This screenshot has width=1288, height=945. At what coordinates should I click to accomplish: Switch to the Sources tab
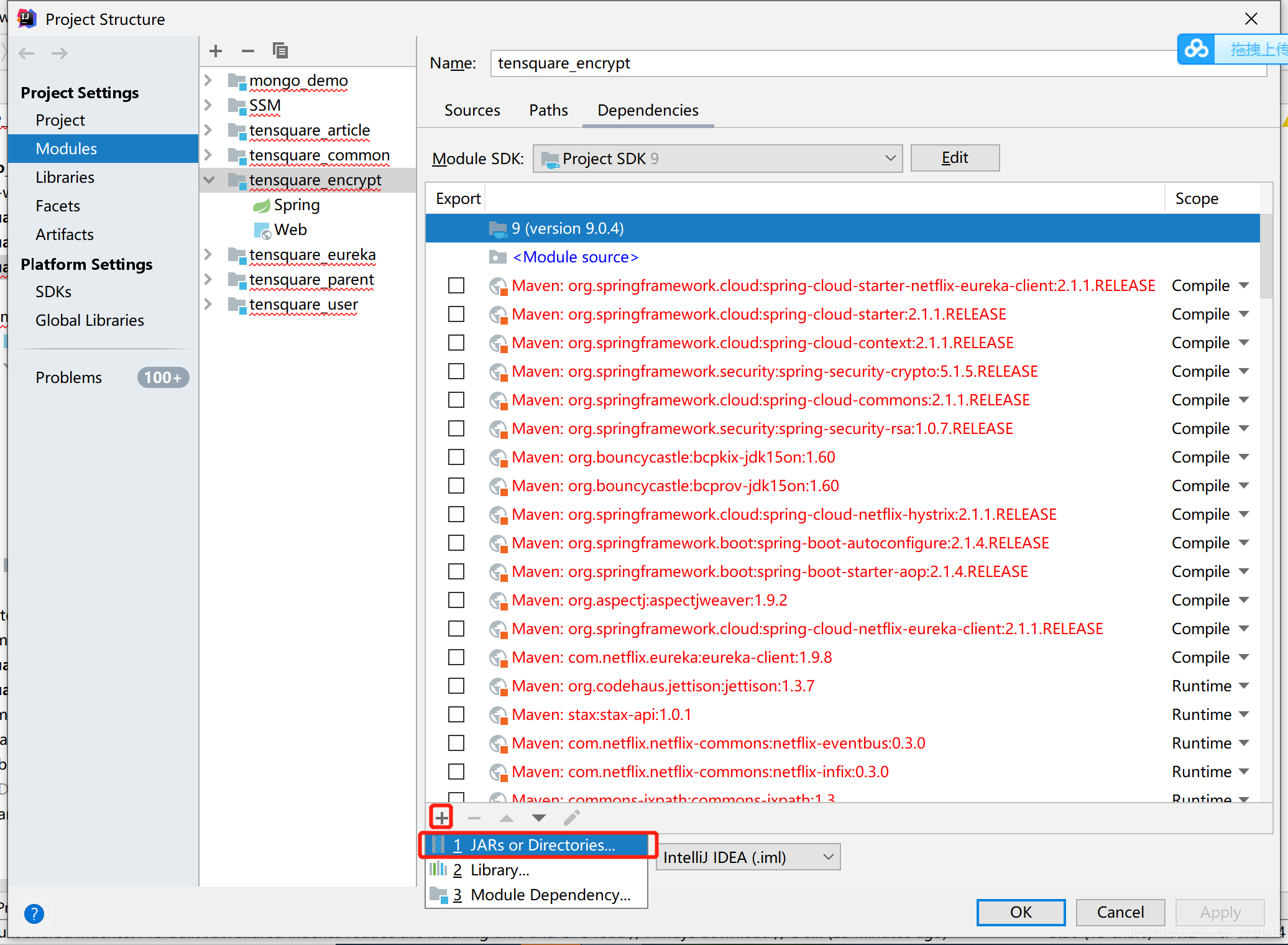coord(472,110)
